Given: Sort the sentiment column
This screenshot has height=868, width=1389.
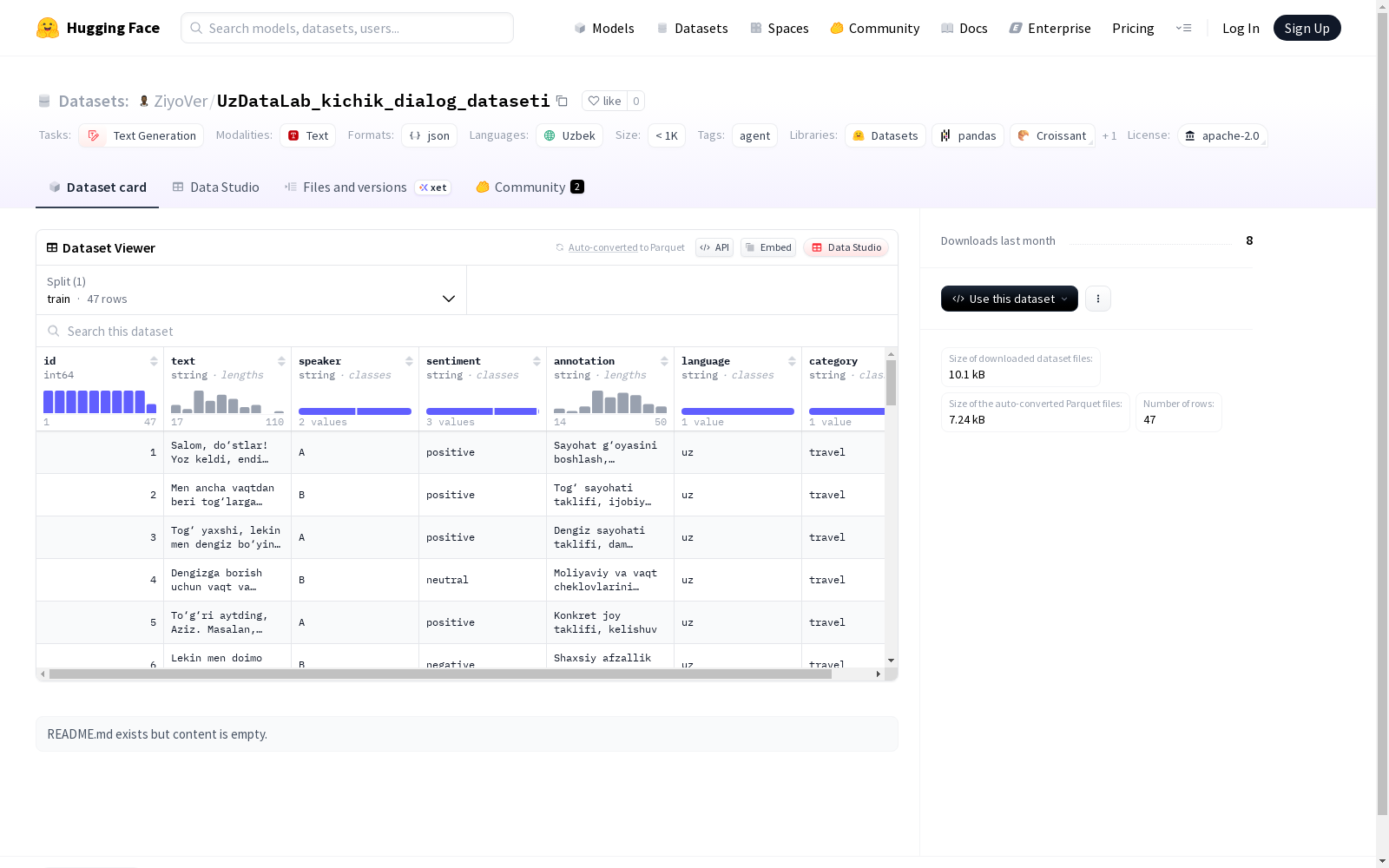Looking at the screenshot, I should coord(537,361).
